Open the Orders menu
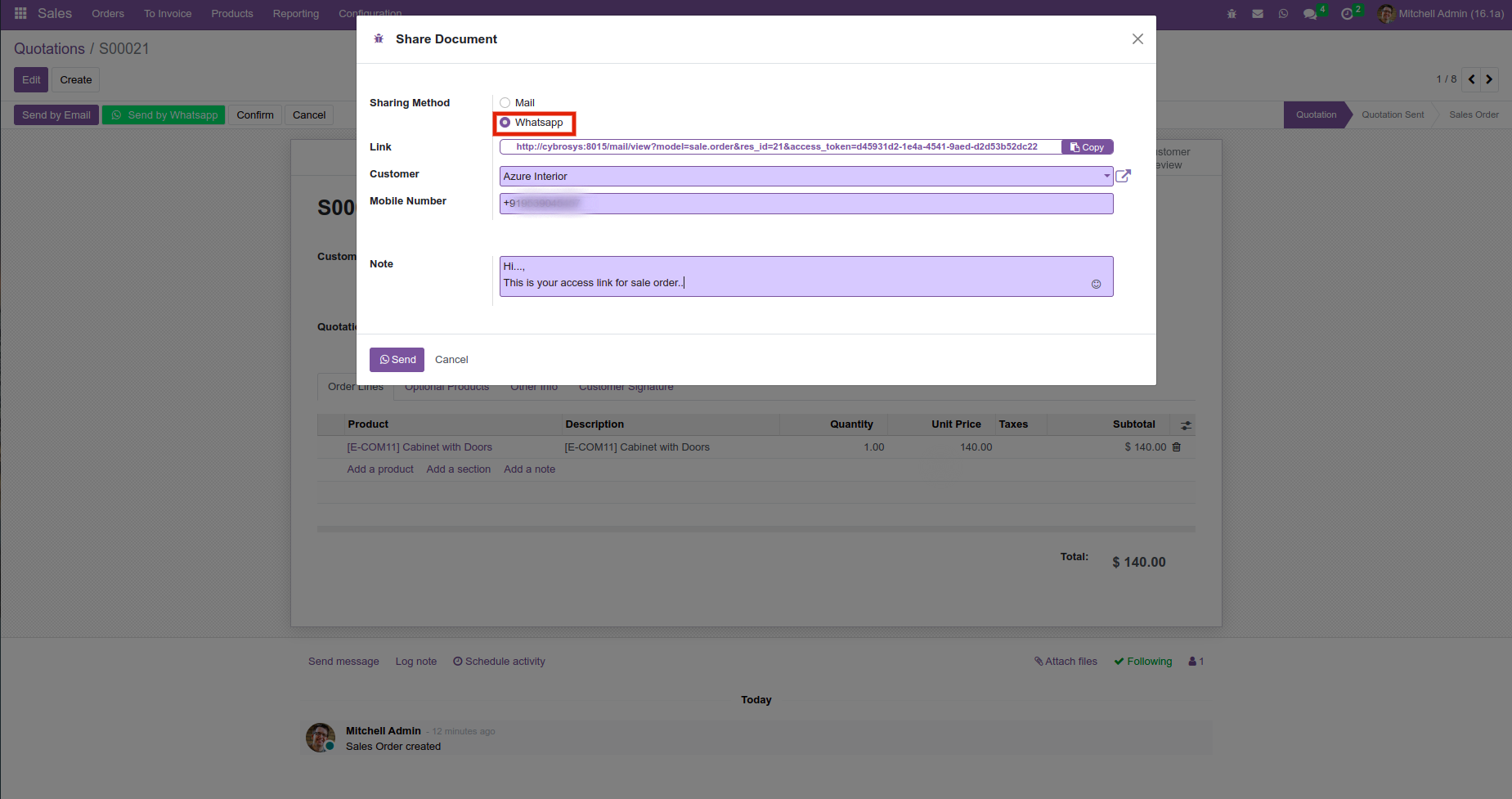1512x799 pixels. (x=108, y=14)
